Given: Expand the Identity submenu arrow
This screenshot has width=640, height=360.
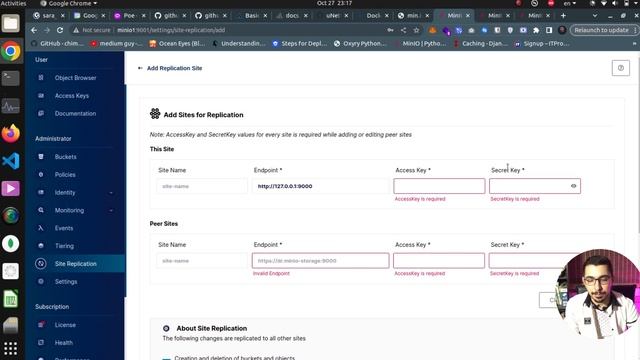Looking at the screenshot, I should pos(111,193).
